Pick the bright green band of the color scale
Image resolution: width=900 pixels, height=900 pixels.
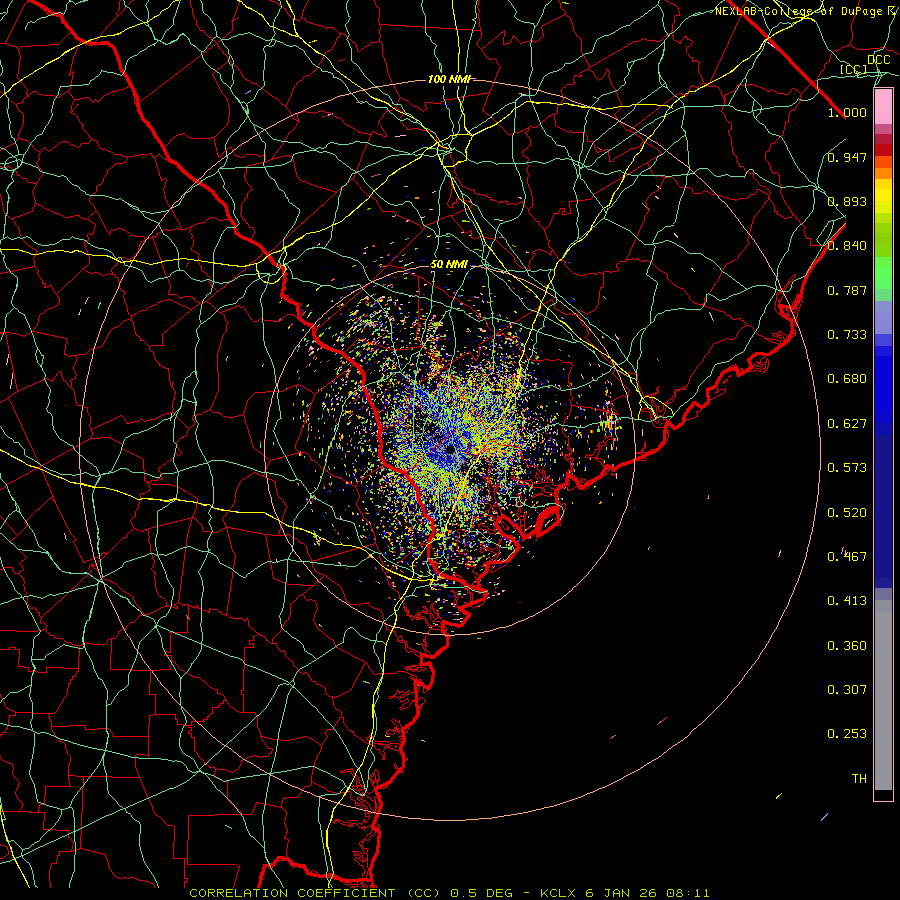tap(883, 273)
